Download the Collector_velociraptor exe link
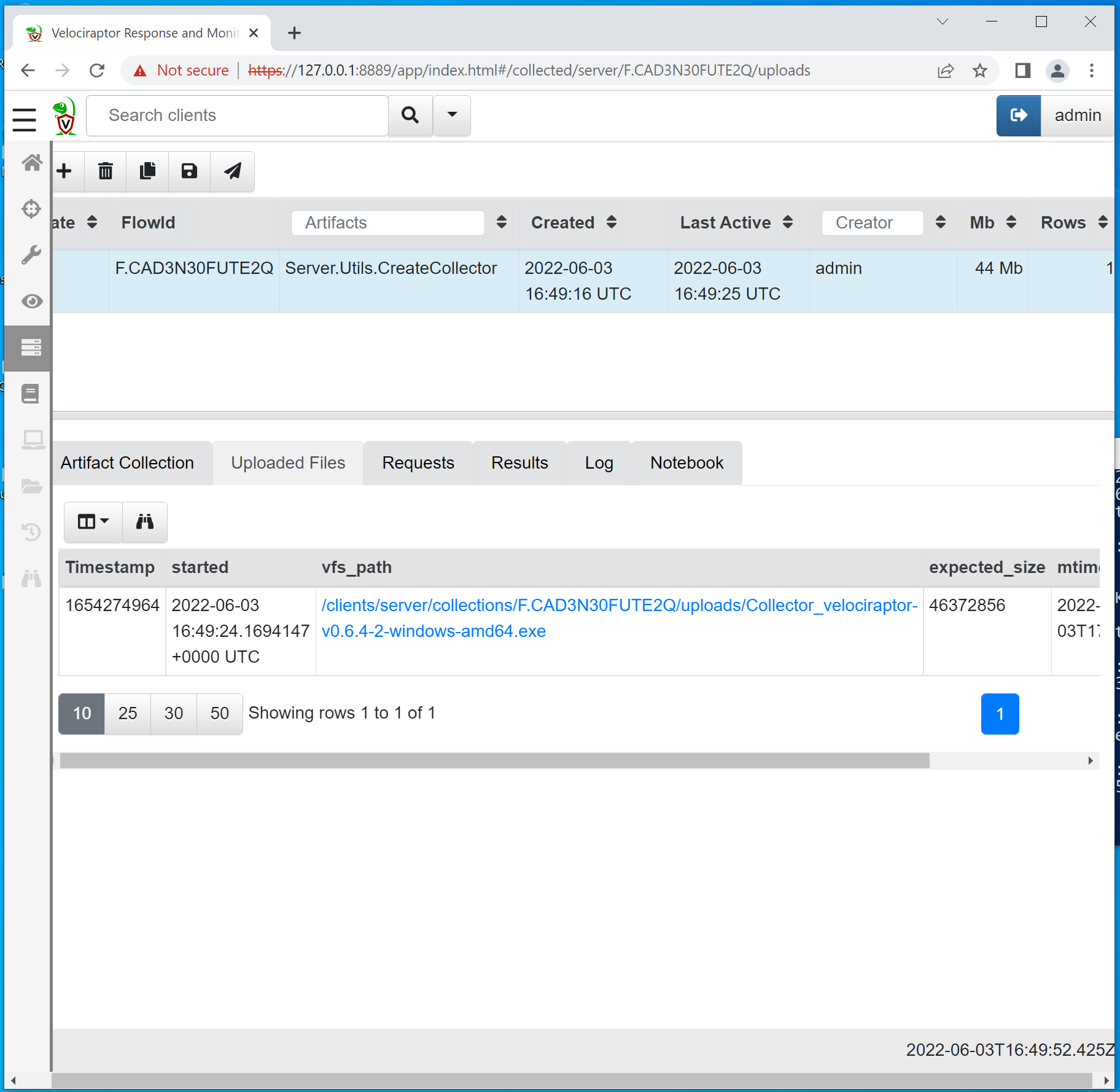This screenshot has height=1092, width=1120. tap(619, 618)
